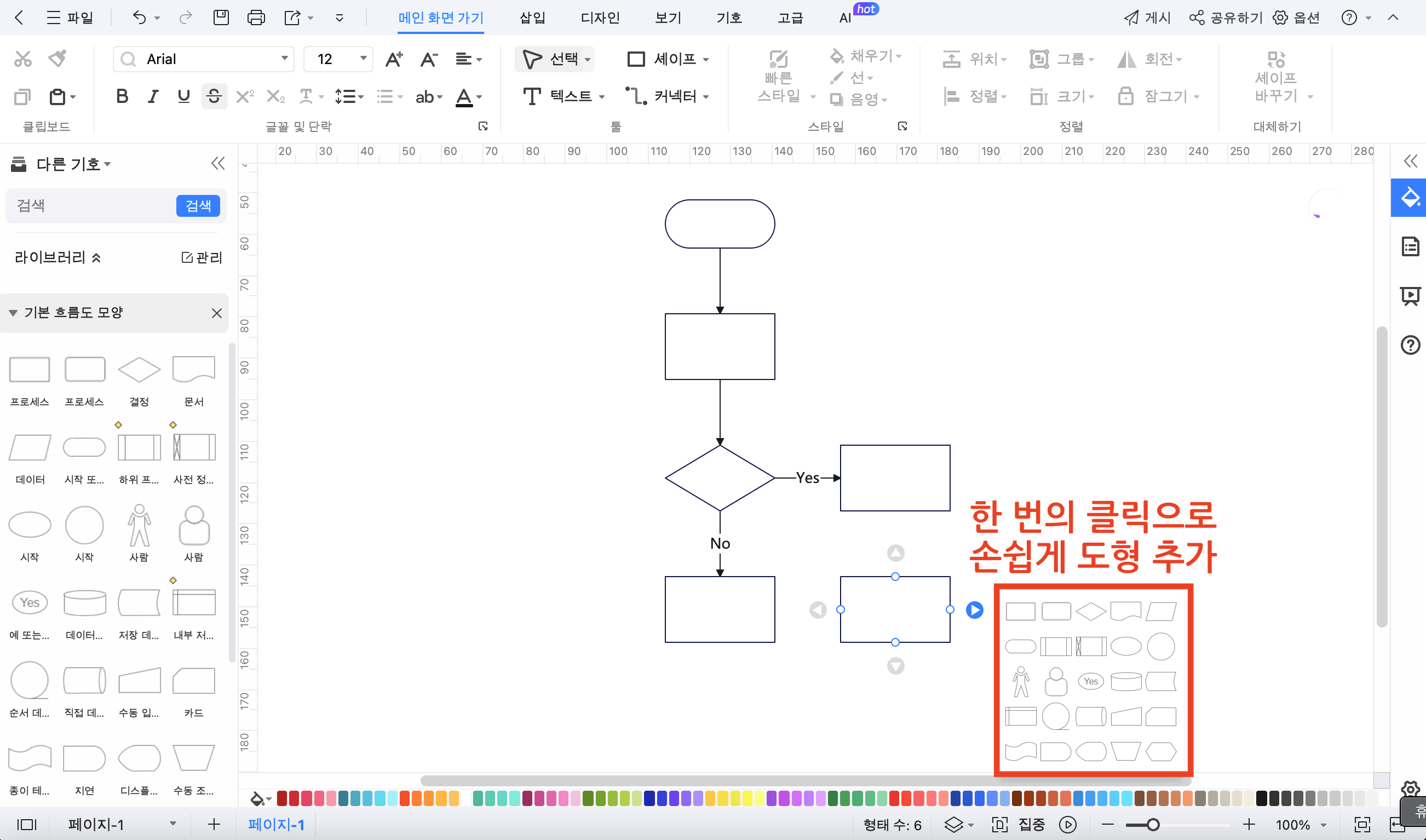This screenshot has width=1426, height=840.
Task: Click the Focus mode icon
Action: (x=1001, y=824)
